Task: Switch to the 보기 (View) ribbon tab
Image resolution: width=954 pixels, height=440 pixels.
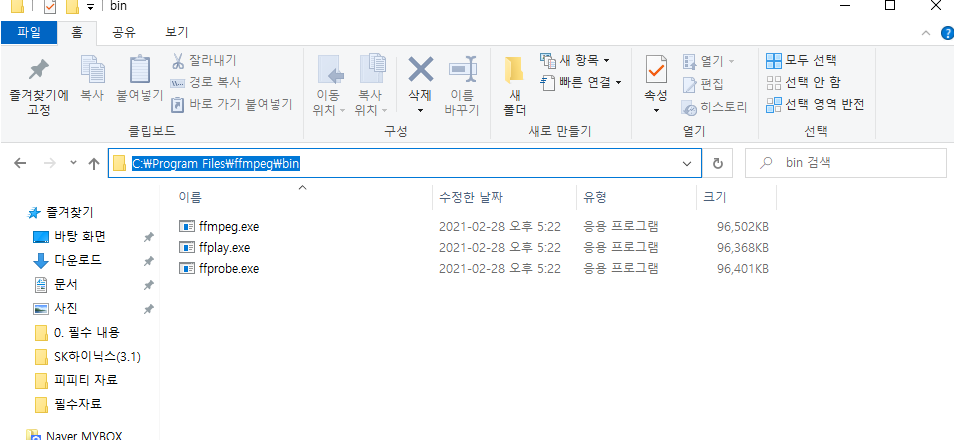Action: (x=177, y=32)
